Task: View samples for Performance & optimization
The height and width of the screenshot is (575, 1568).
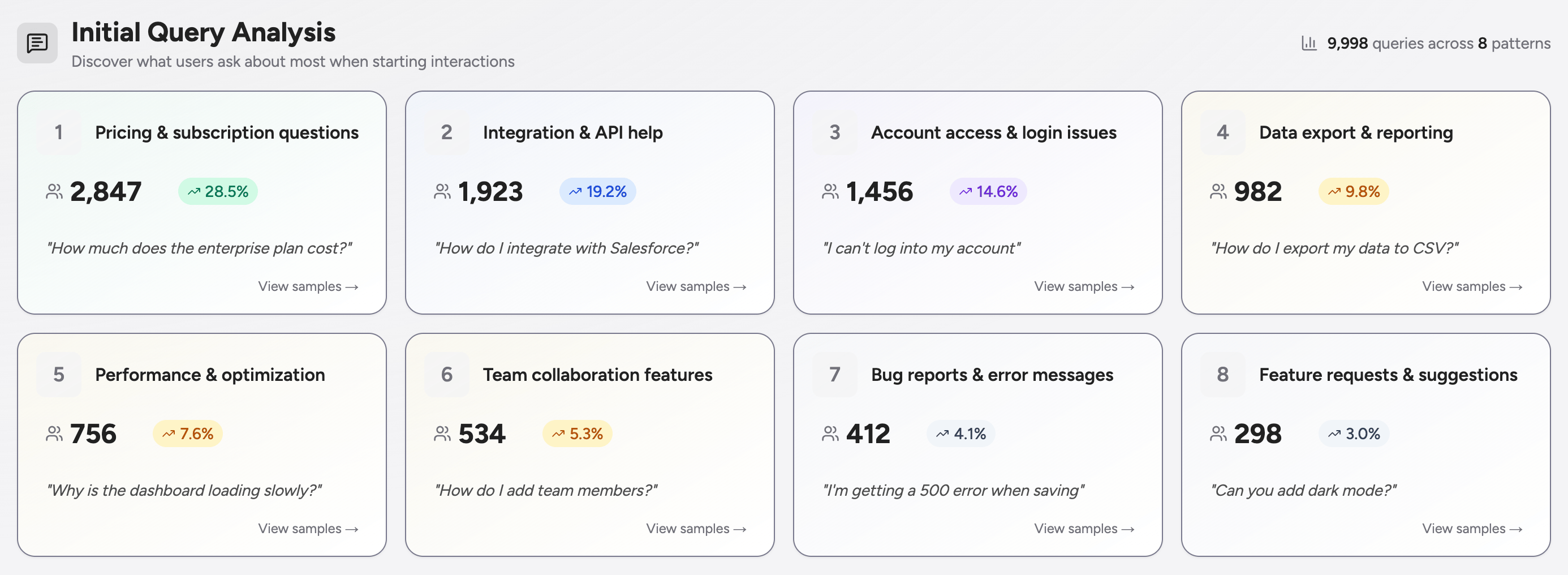Action: click(x=308, y=529)
